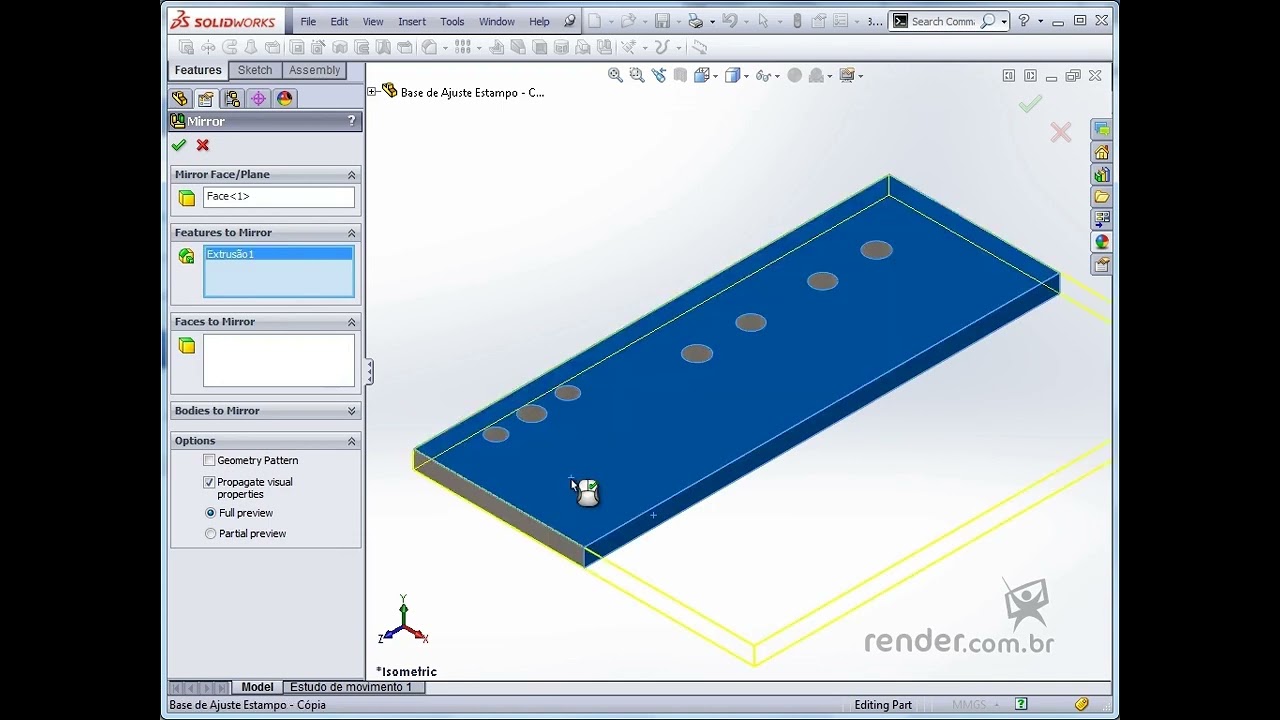Enable the Geometry Pattern checkbox
This screenshot has height=720, width=1280.
209,460
